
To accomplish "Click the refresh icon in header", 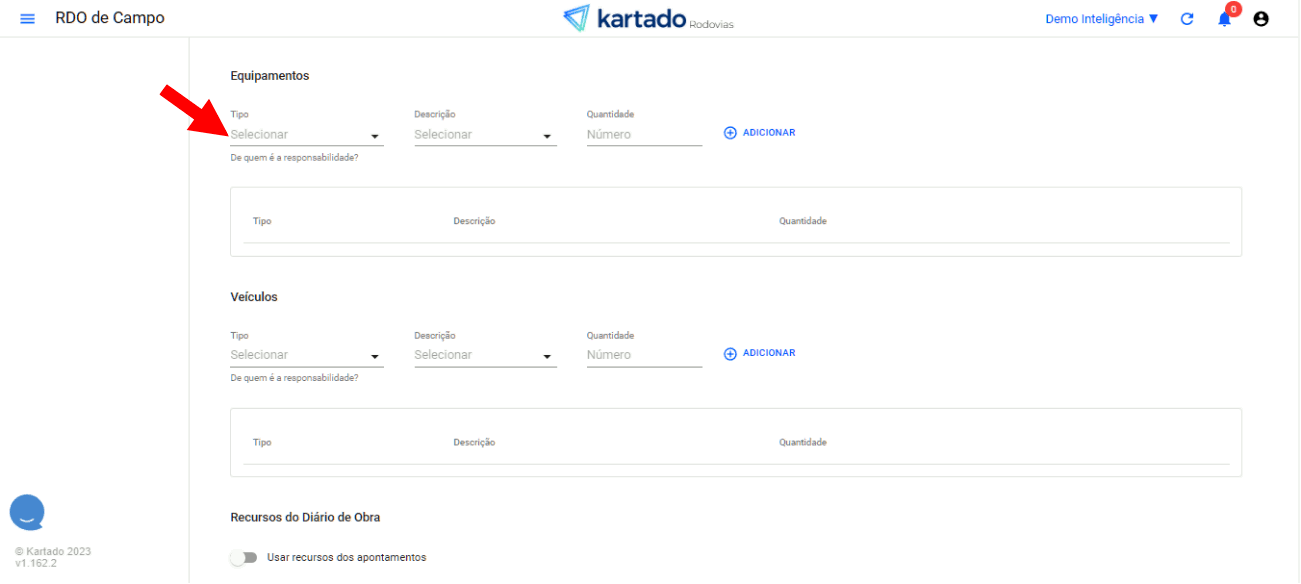I will pyautogui.click(x=1187, y=19).
